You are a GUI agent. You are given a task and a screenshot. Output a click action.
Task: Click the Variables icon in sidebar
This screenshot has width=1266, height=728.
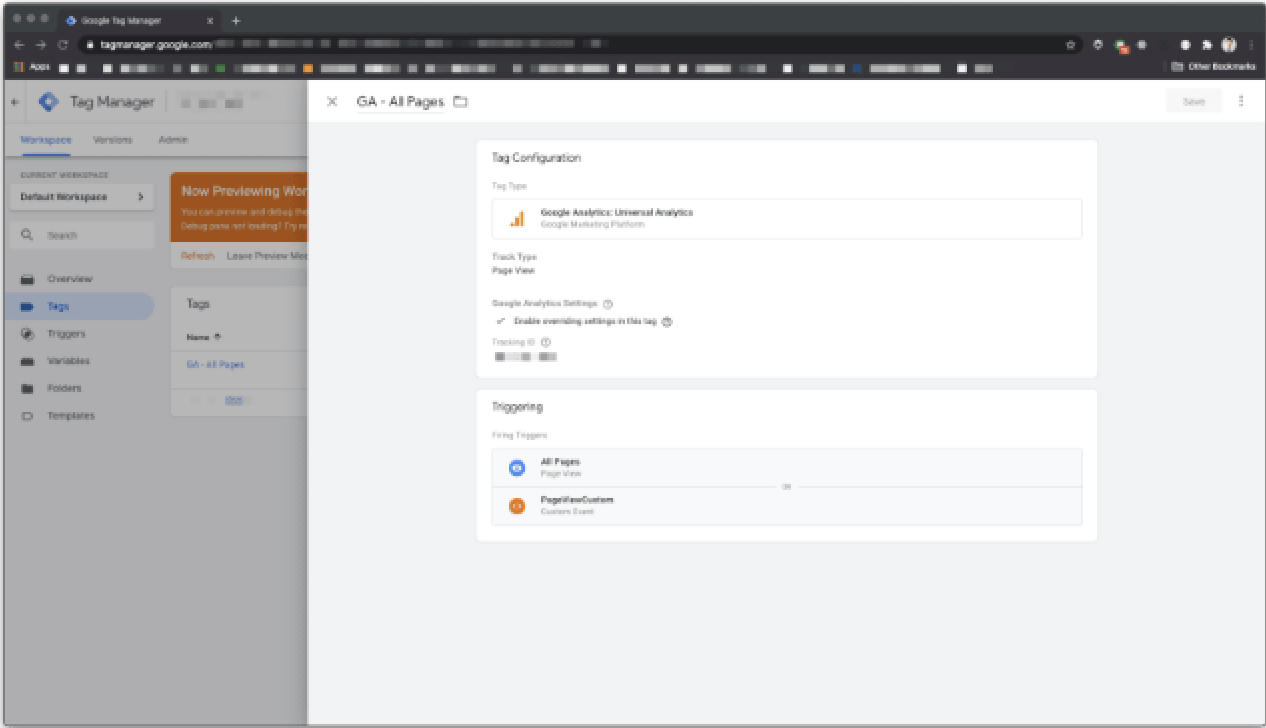click(x=28, y=361)
